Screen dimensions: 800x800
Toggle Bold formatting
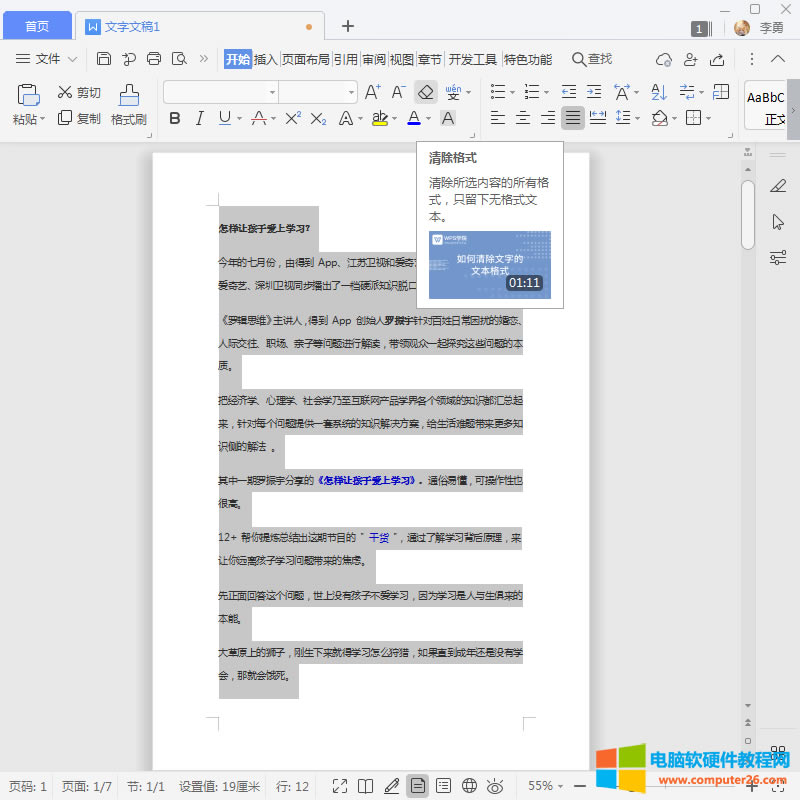pyautogui.click(x=175, y=118)
